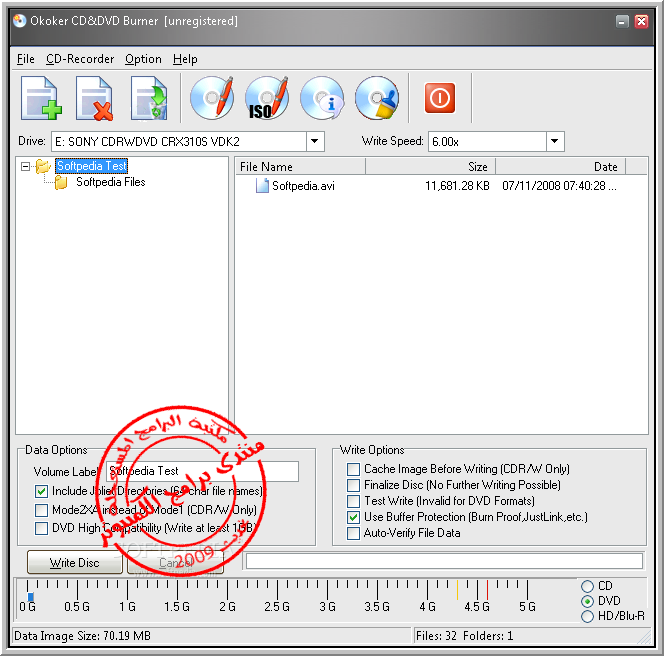Image resolution: width=664 pixels, height=656 pixels.
Task: Click the Clear All Files recycle icon
Action: coord(149,98)
